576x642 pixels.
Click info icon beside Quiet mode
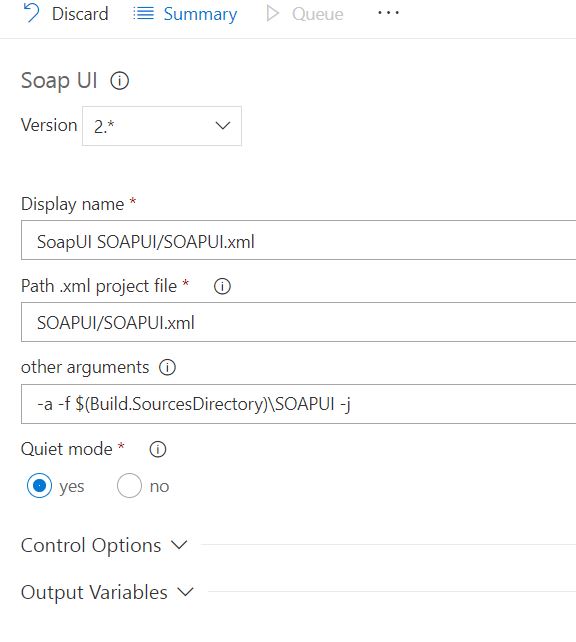tap(158, 449)
